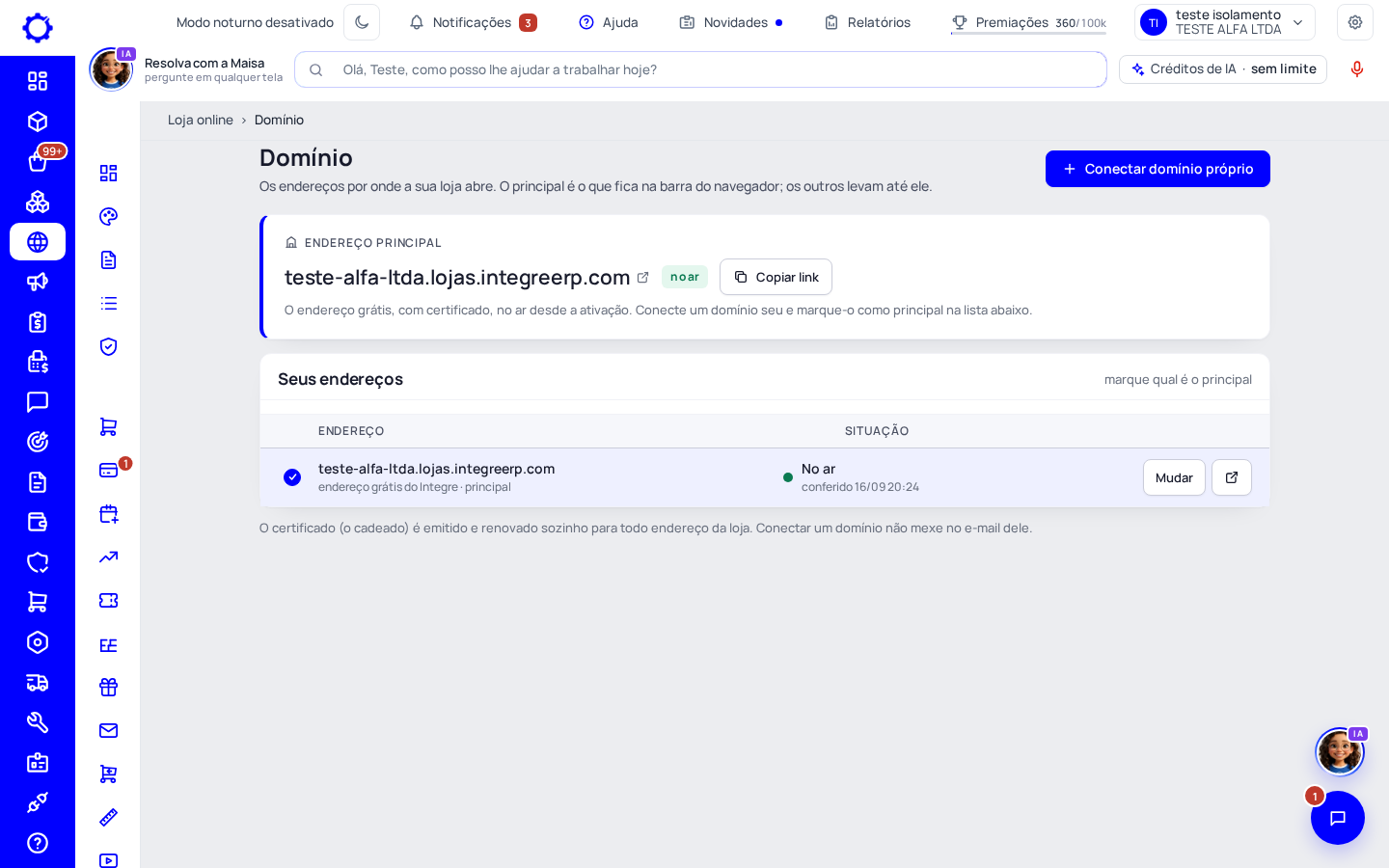Open the wallet icon in blue sidebar
Image resolution: width=1389 pixels, height=868 pixels.
click(38, 522)
